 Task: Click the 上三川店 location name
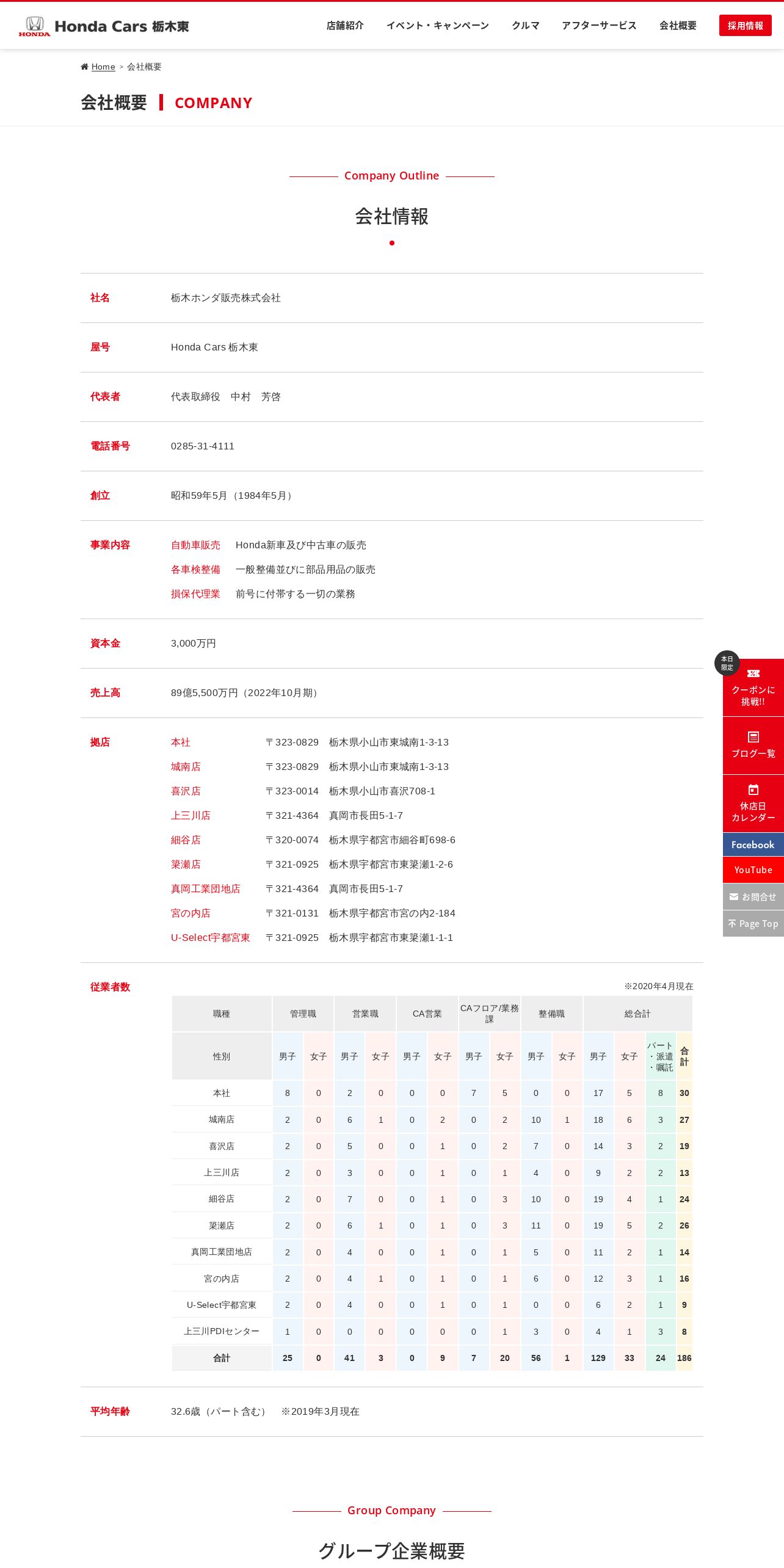point(191,816)
